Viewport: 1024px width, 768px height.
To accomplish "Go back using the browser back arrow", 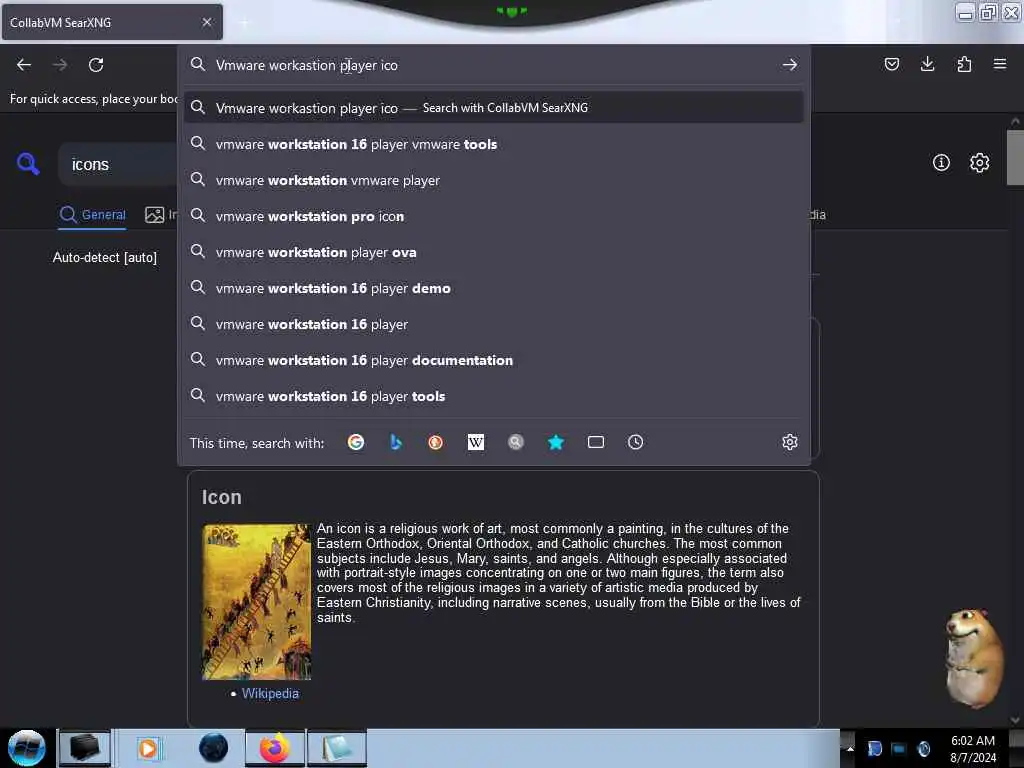I will [24, 65].
